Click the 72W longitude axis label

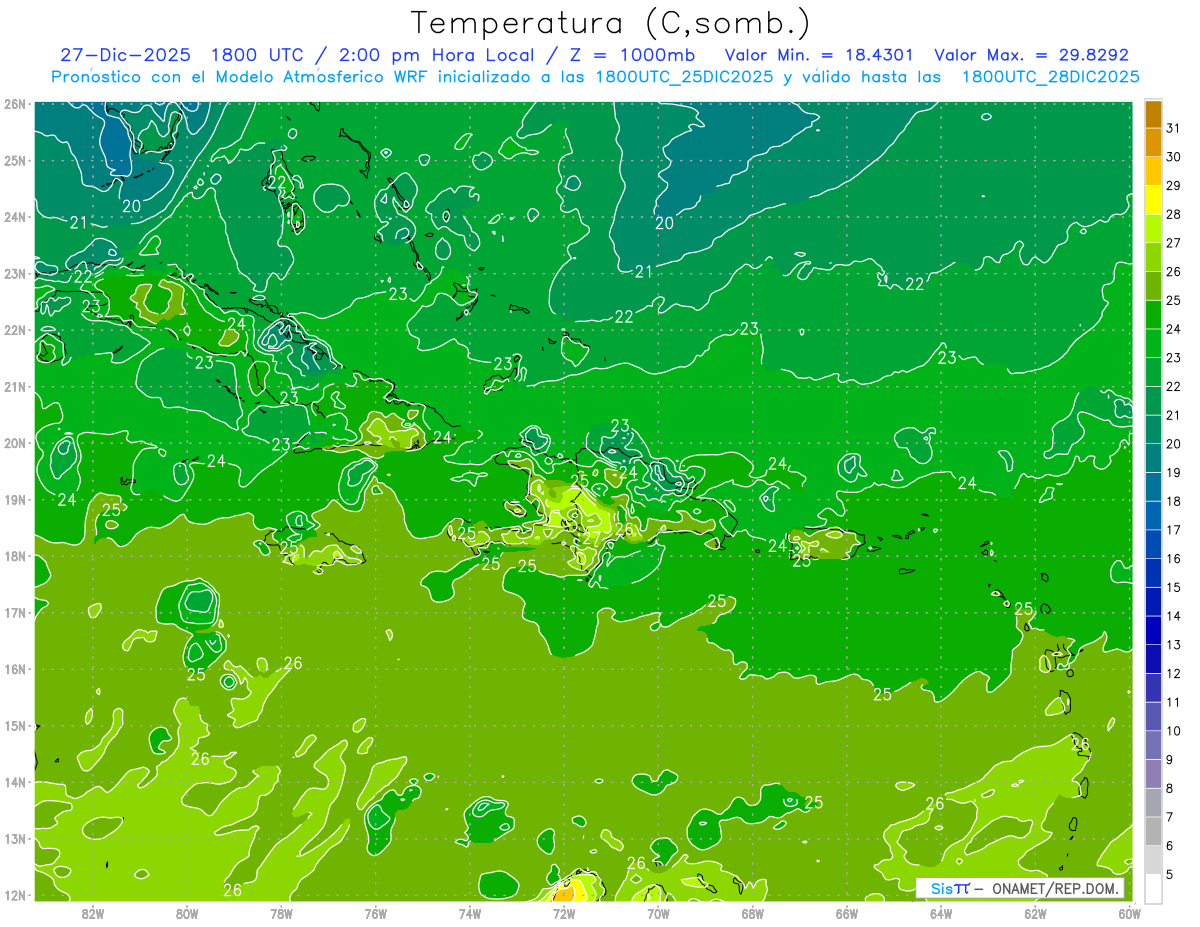[x=564, y=913]
